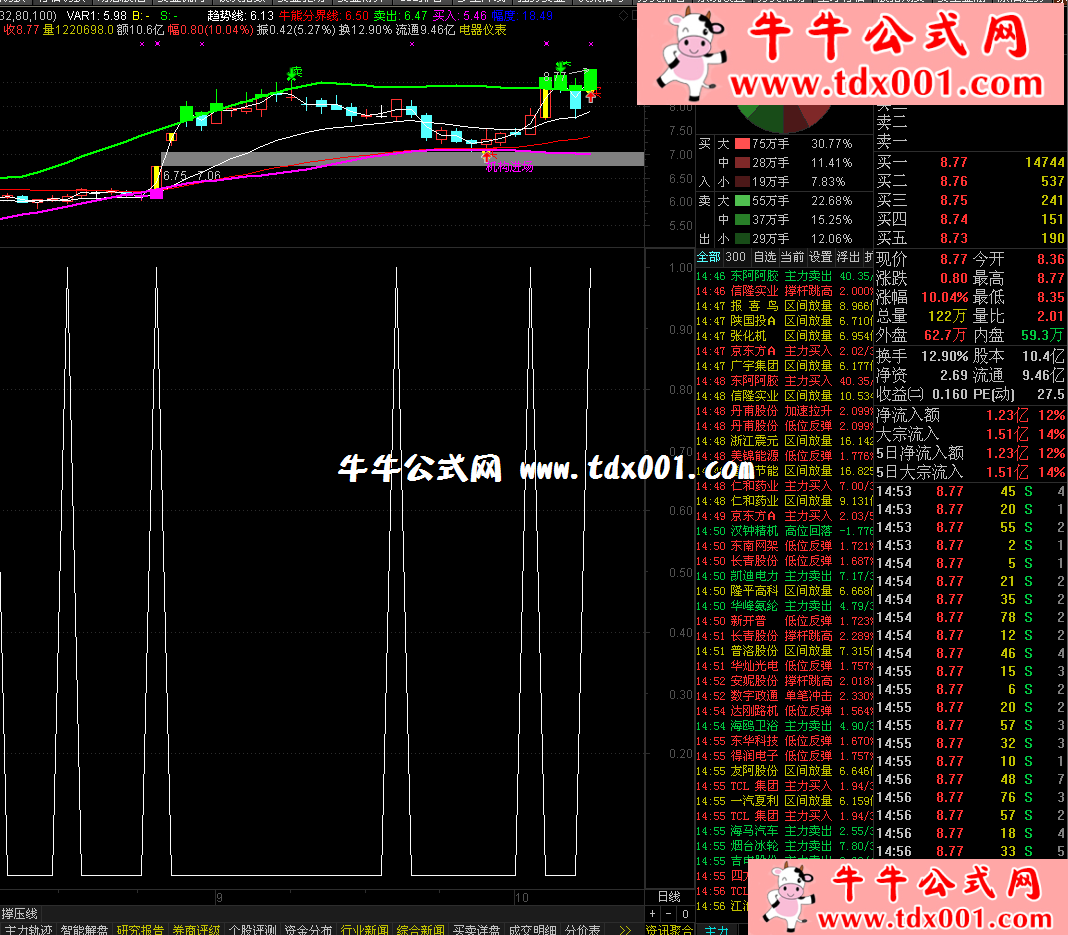The width and height of the screenshot is (1068, 935).
Task: Select the 自选 filter in the alert list
Action: click(x=765, y=257)
